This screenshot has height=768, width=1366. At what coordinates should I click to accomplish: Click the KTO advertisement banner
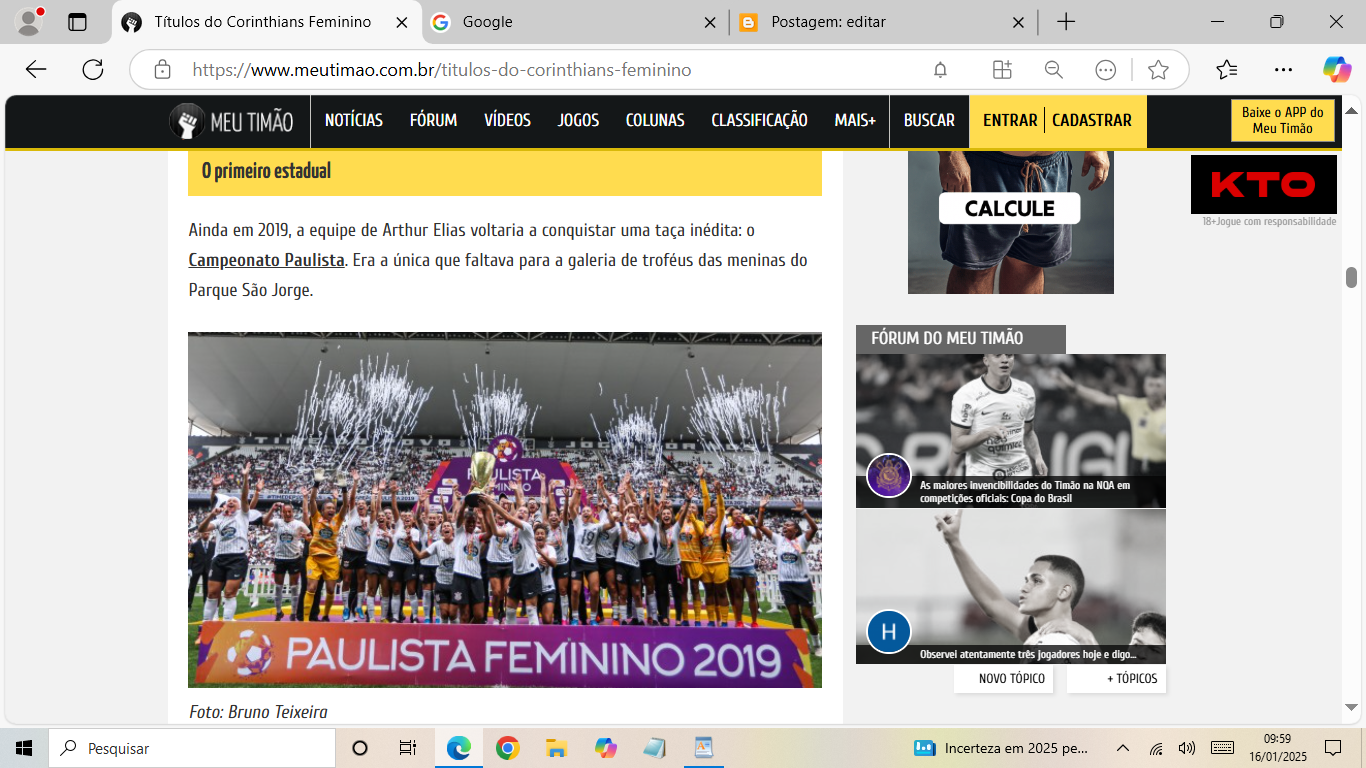1264,185
